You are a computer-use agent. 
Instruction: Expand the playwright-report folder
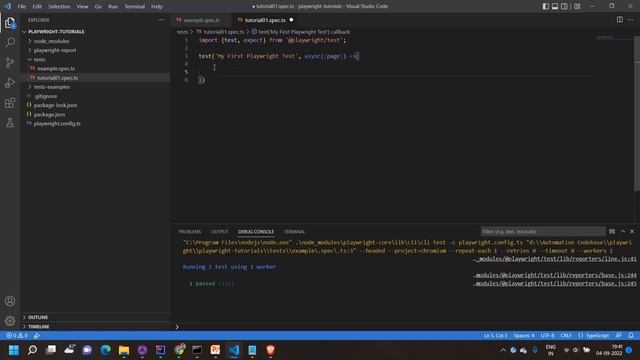(55, 50)
